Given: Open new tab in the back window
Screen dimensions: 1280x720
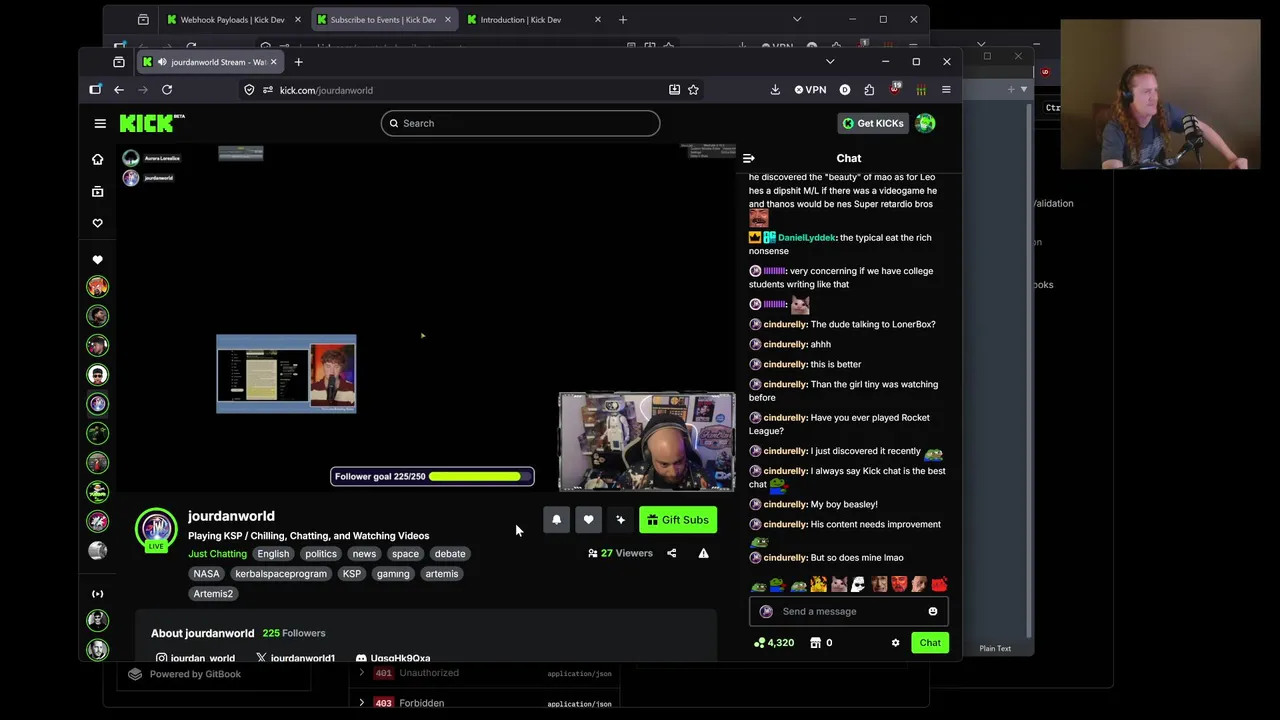Looking at the screenshot, I should click(x=622, y=19).
